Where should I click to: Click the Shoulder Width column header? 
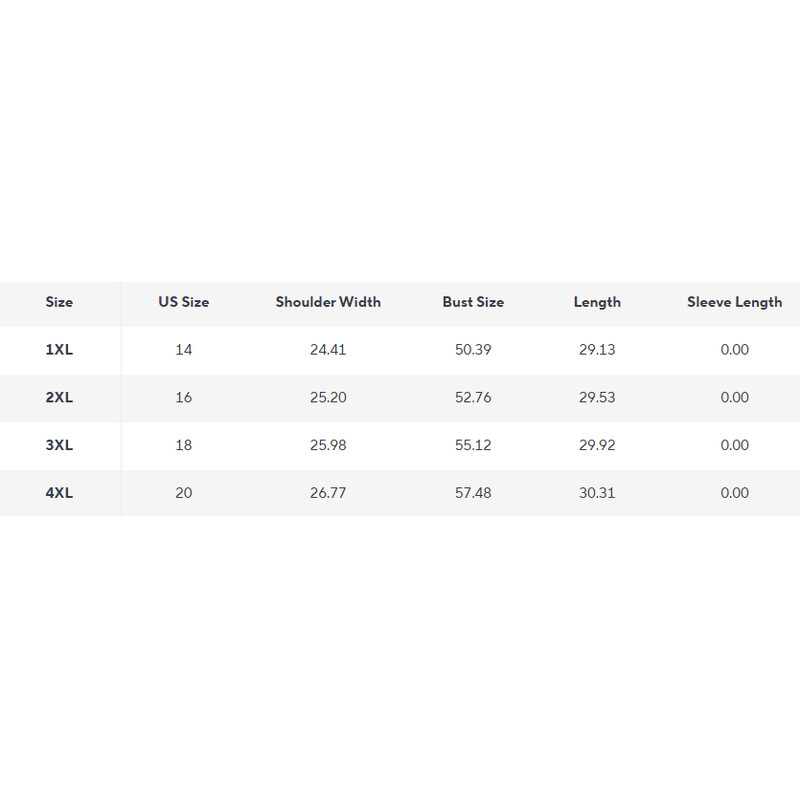pyautogui.click(x=328, y=302)
